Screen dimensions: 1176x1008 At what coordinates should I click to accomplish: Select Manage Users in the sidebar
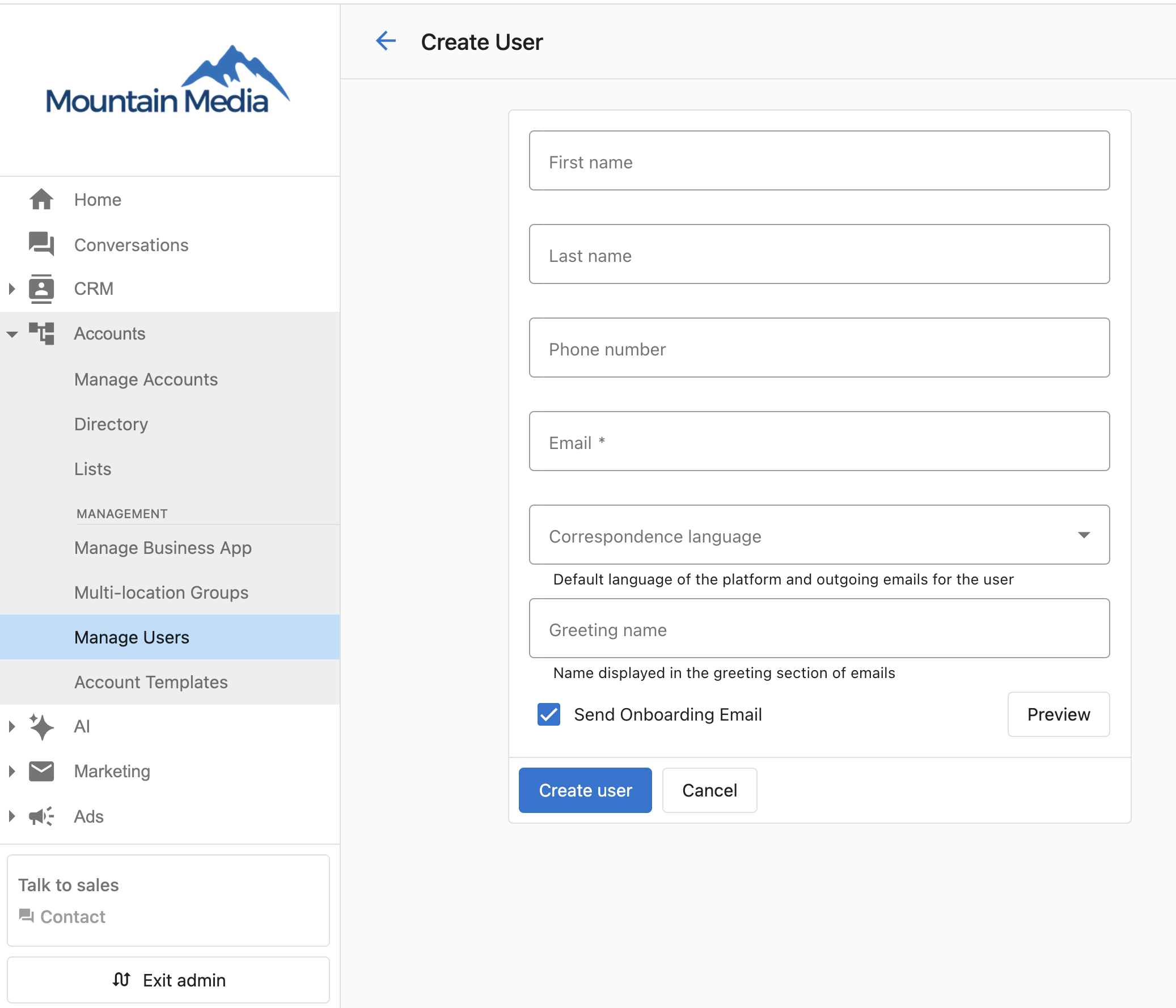(170, 637)
